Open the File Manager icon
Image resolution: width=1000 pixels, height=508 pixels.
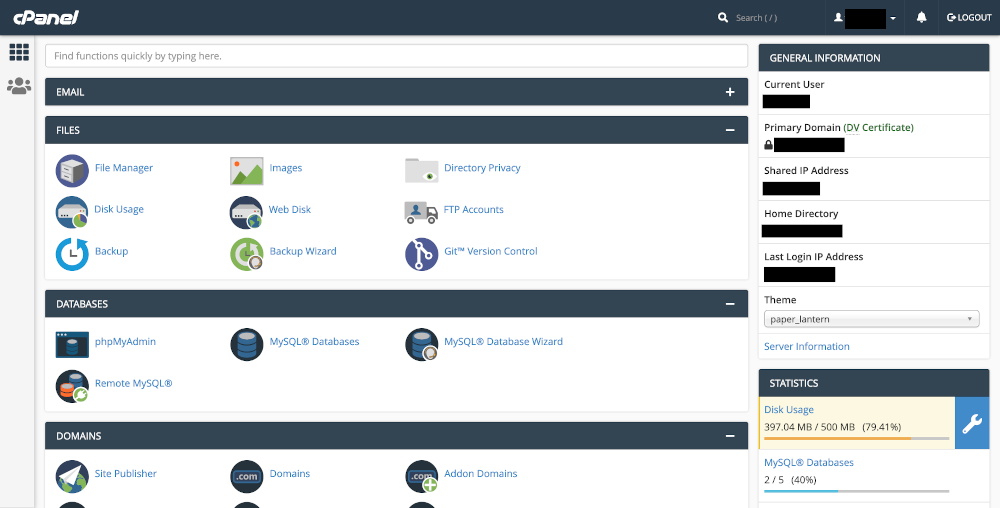72,170
